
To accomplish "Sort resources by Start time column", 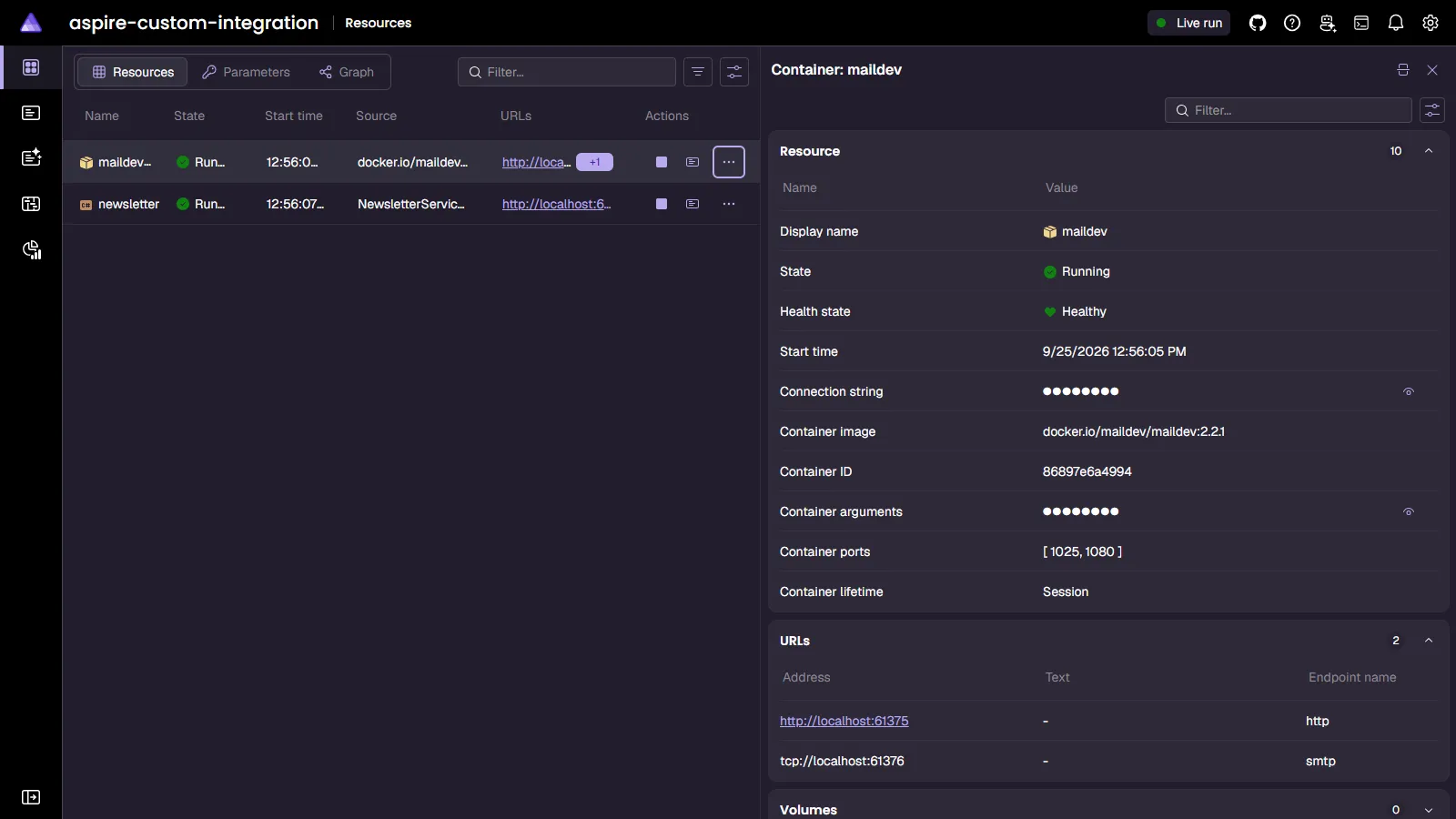I will (x=294, y=116).
